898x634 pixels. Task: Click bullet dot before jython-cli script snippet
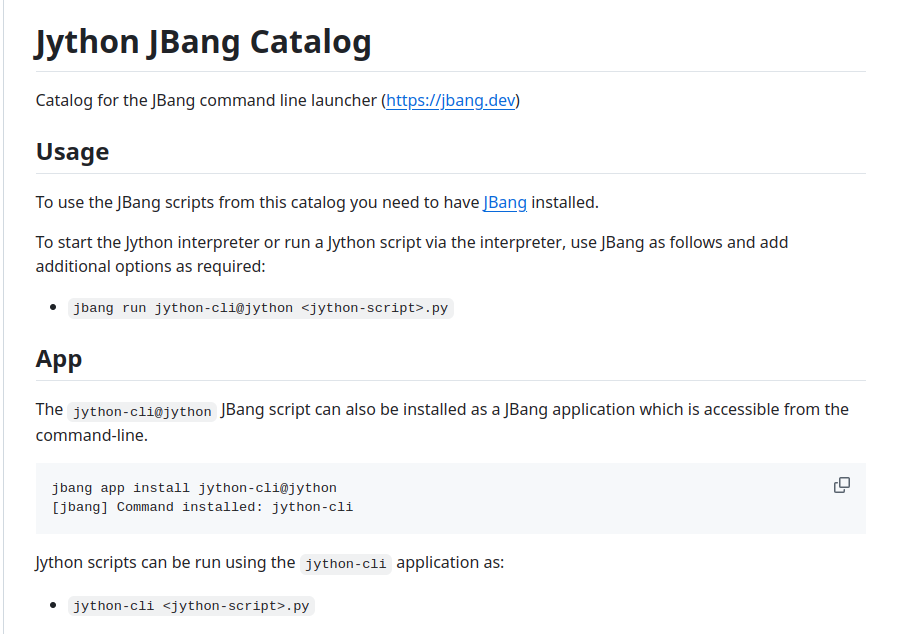[x=53, y=605]
